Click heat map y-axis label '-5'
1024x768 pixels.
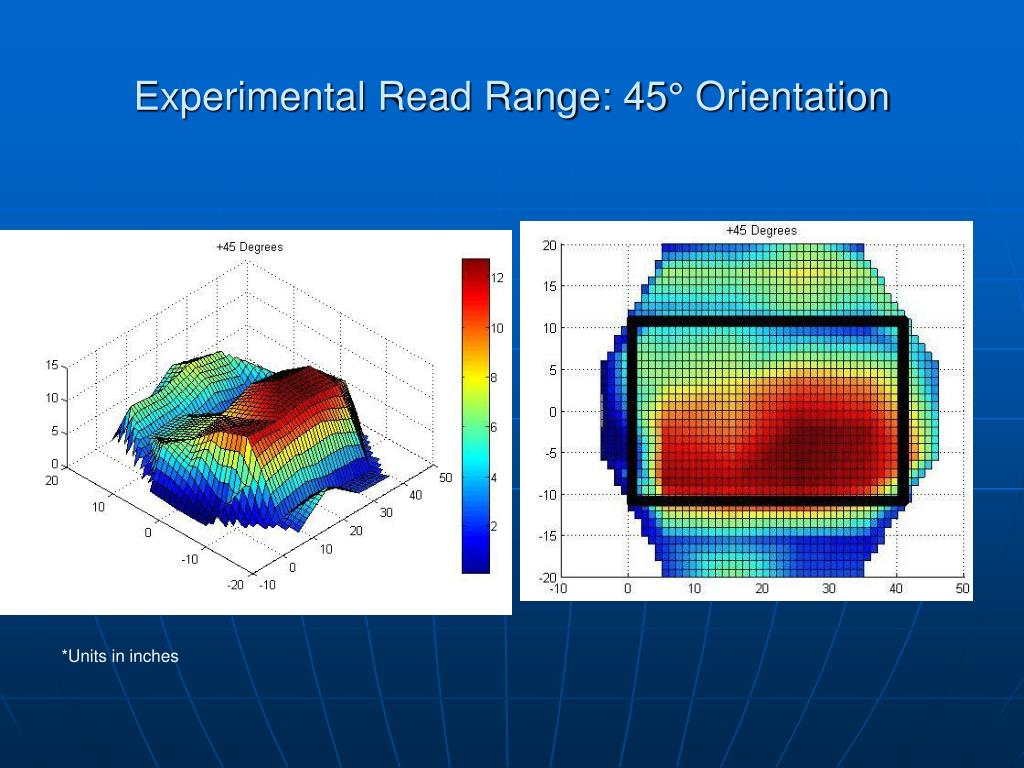pyautogui.click(x=551, y=453)
